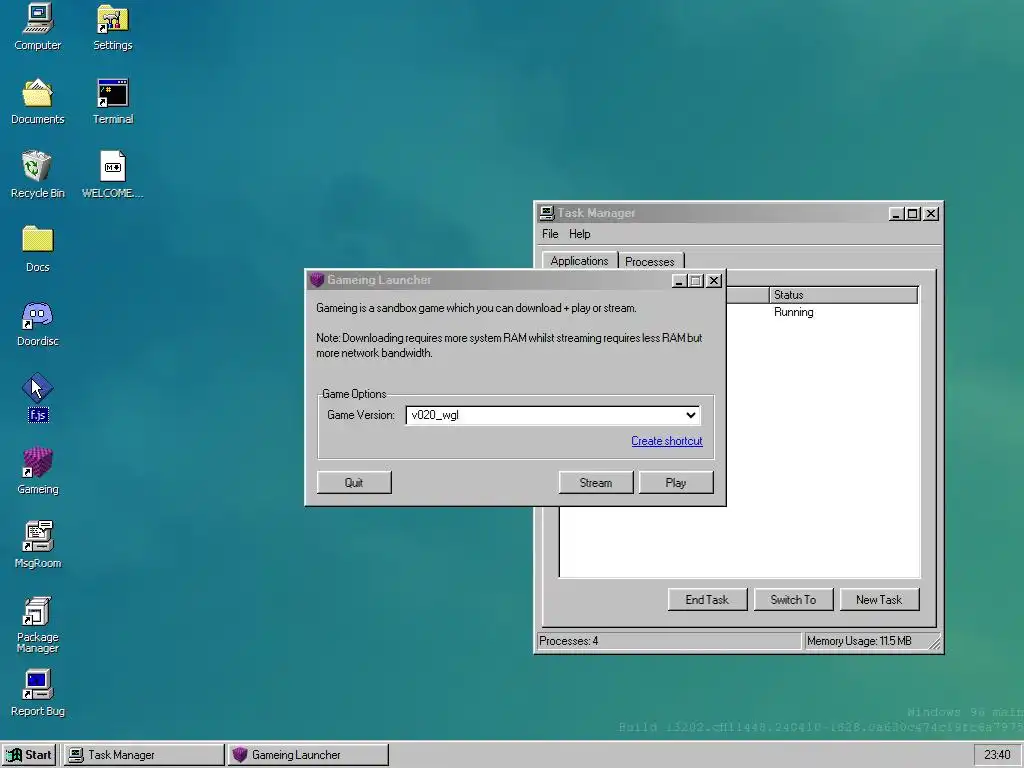This screenshot has width=1024, height=768.
Task: Launch the Doordisc desktop shortcut
Action: 37,323
